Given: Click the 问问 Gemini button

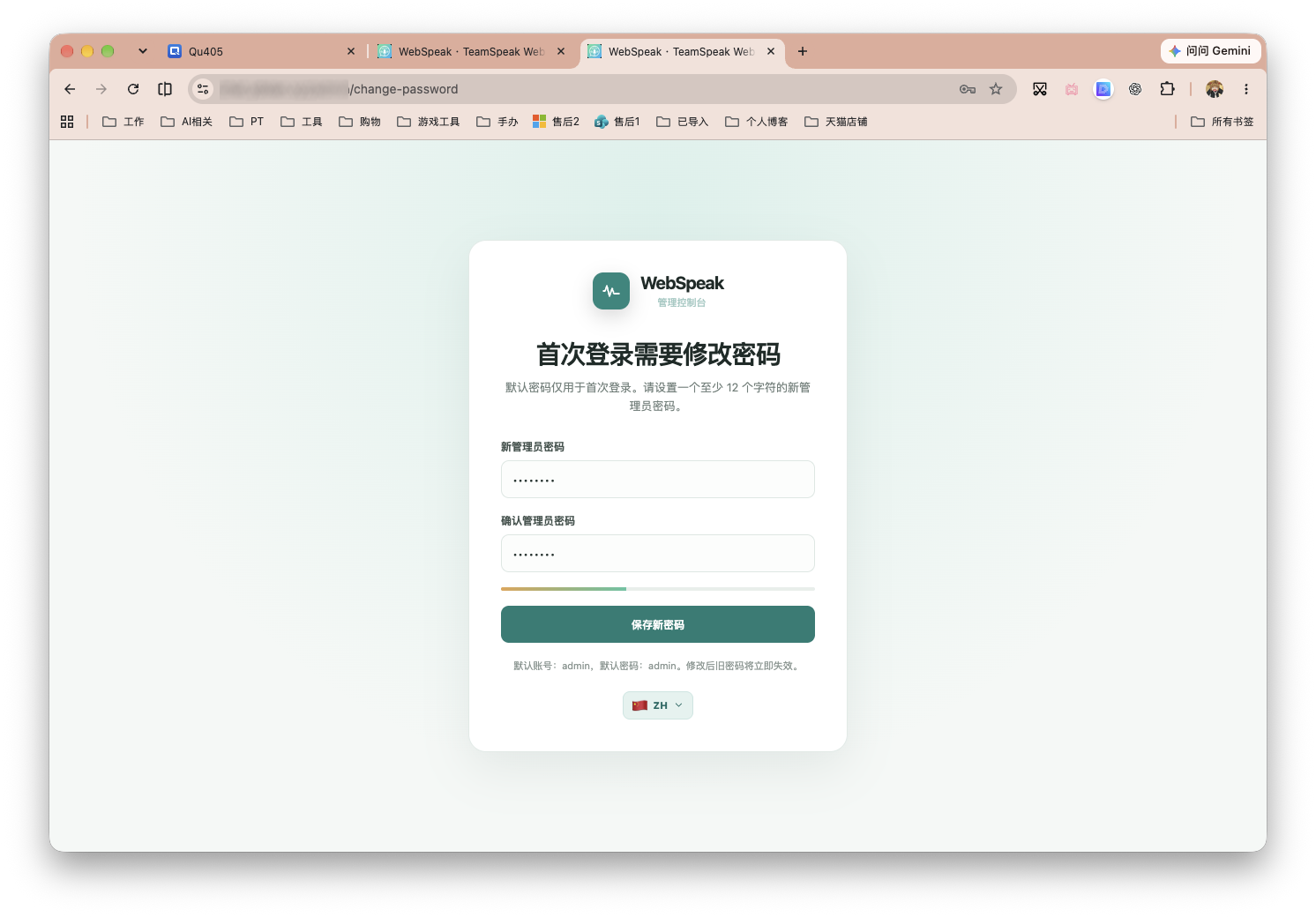Looking at the screenshot, I should [x=1210, y=51].
